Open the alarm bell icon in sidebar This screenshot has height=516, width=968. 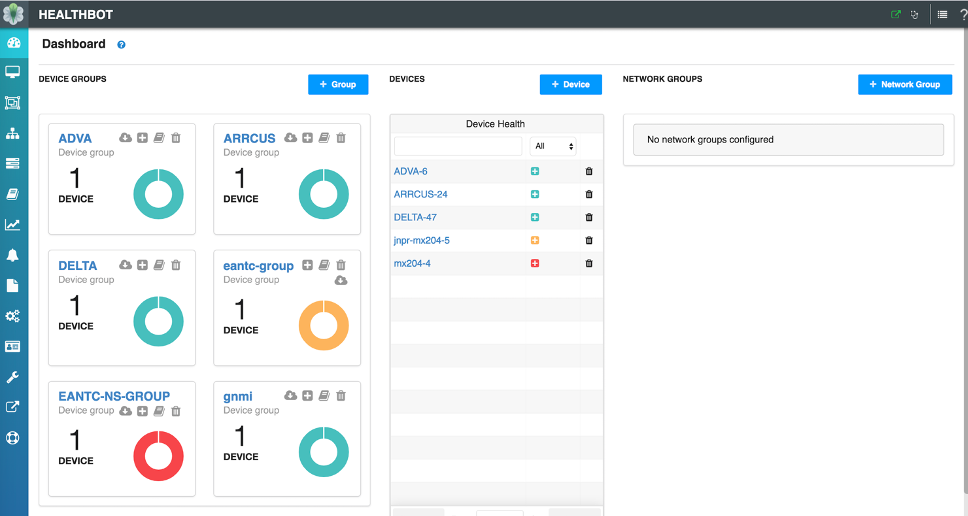(x=13, y=255)
